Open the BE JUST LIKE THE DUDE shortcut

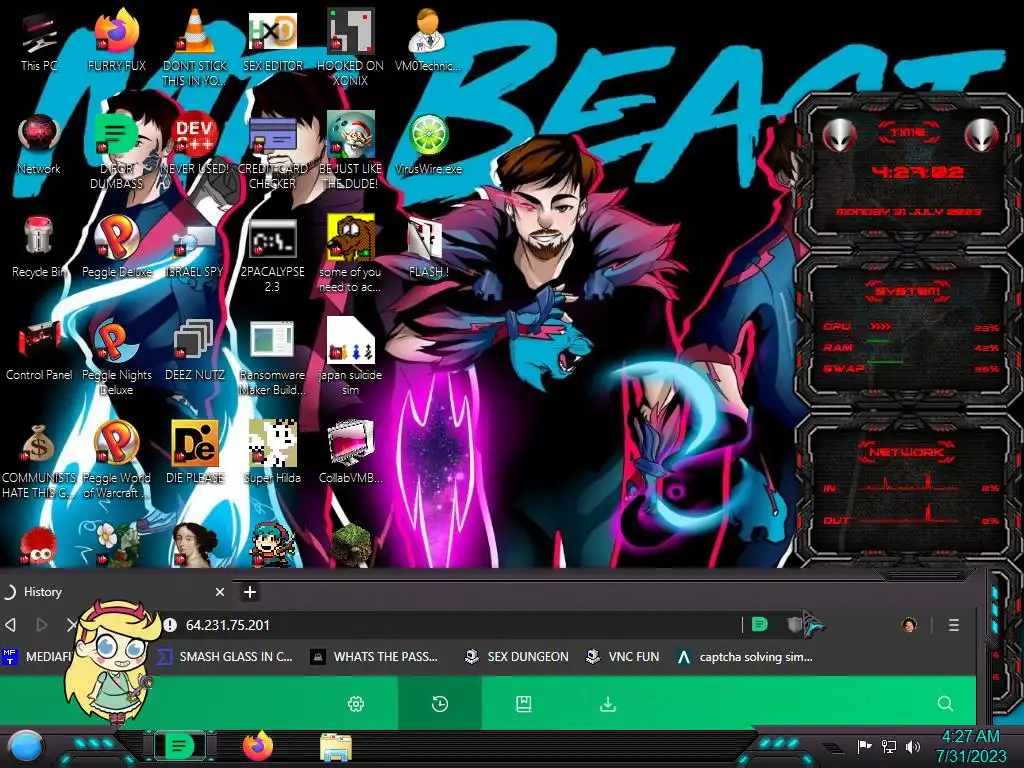pyautogui.click(x=350, y=150)
